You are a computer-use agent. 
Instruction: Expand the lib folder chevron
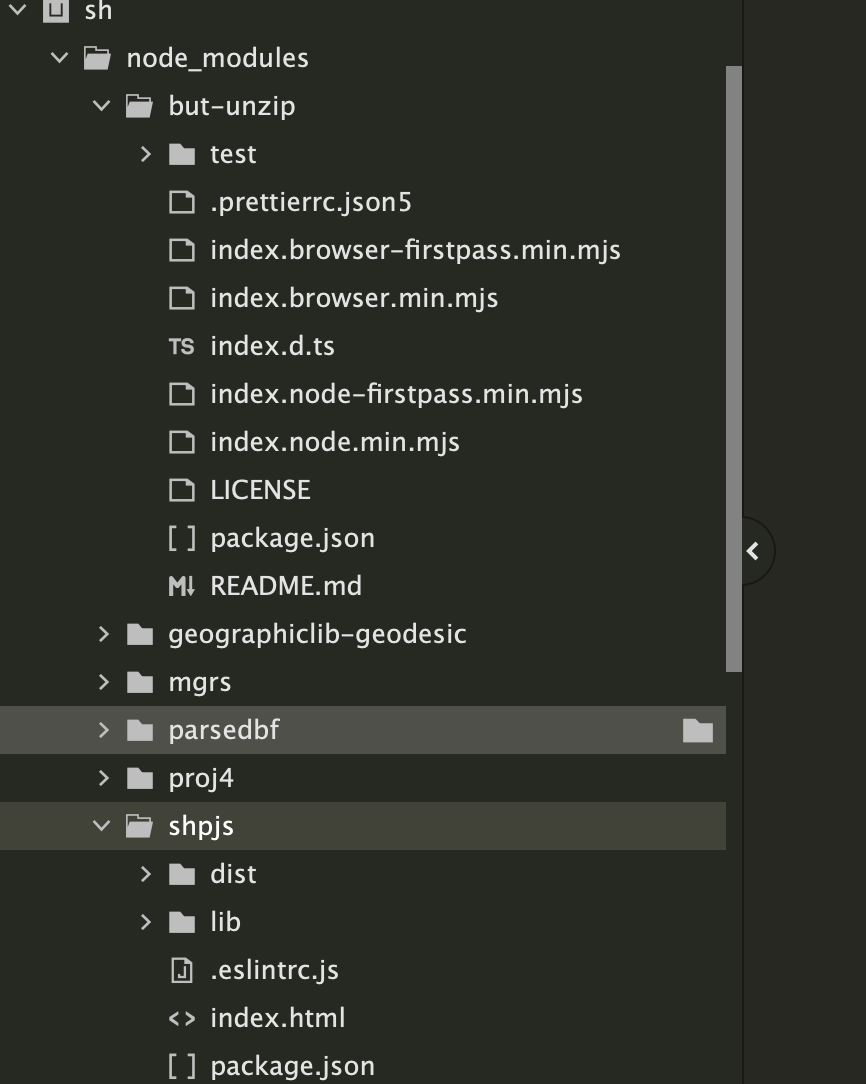click(x=146, y=922)
